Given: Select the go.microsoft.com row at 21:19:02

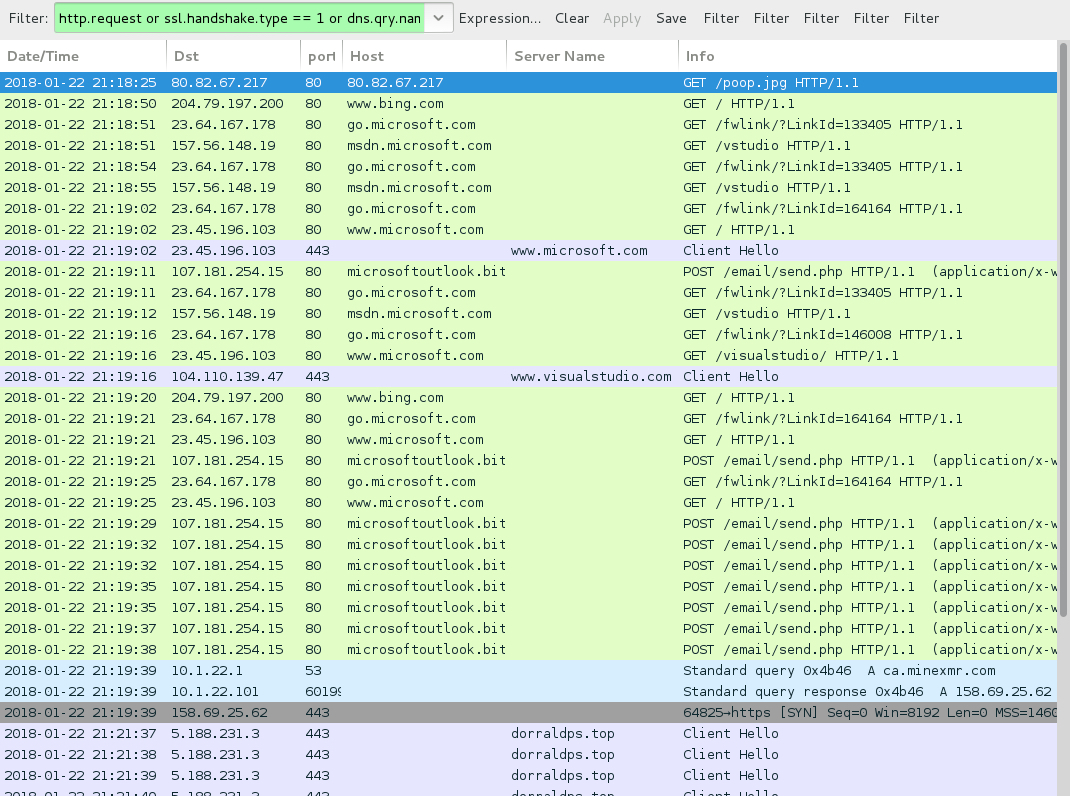Looking at the screenshot, I should click(528, 209).
